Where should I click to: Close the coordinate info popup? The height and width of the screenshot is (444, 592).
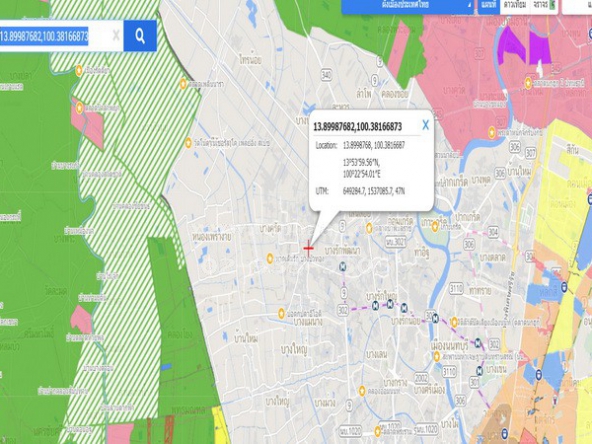pyautogui.click(x=426, y=125)
